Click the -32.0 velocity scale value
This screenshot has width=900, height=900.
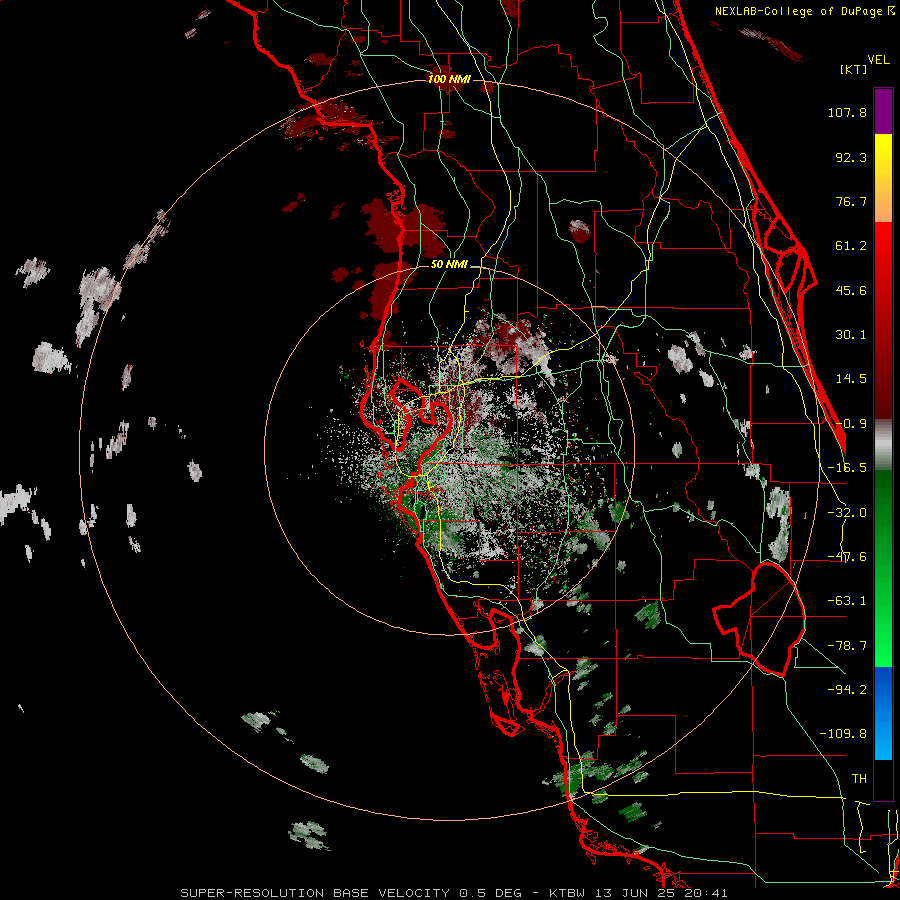[847, 513]
